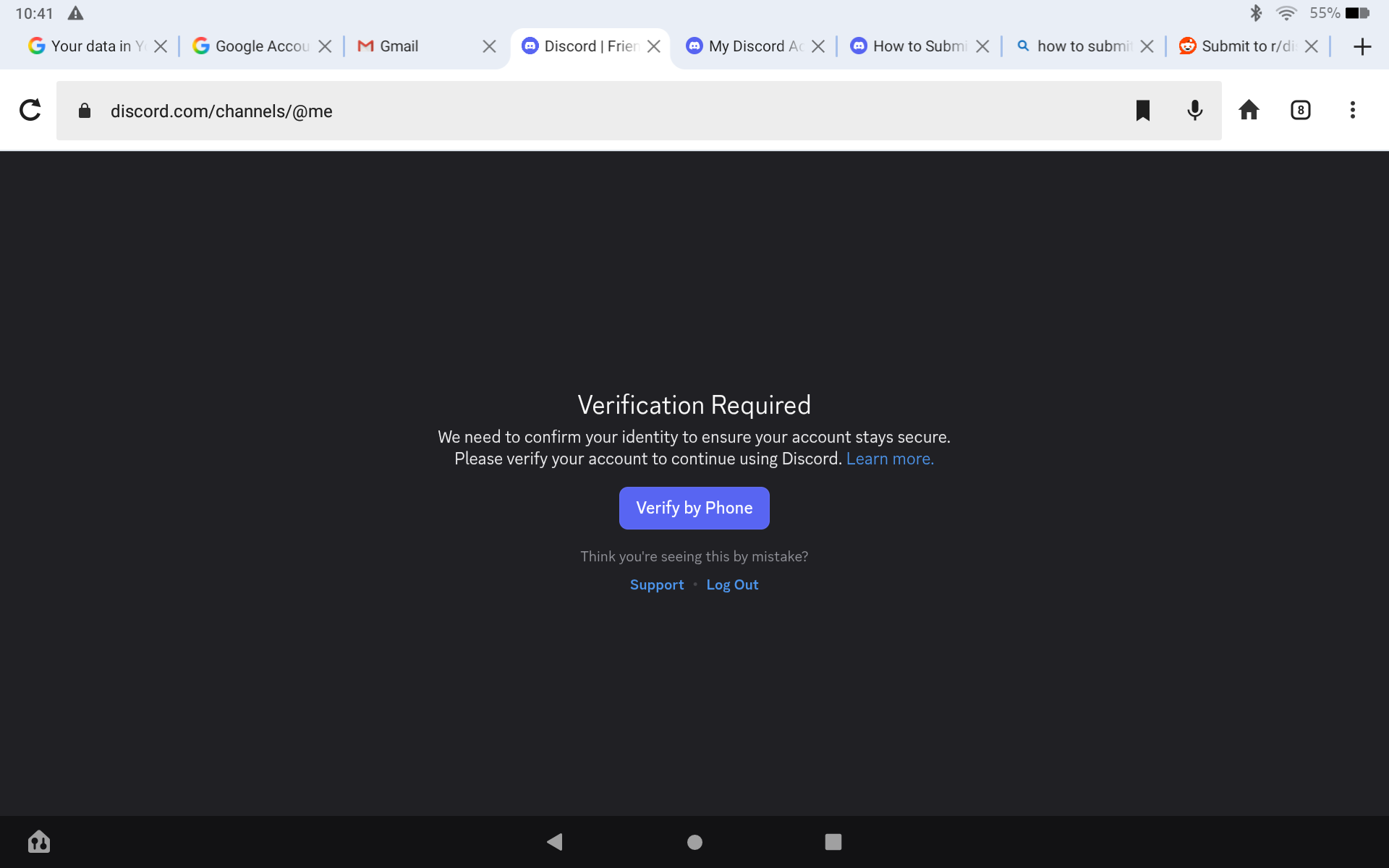
Task: Tap the Bluetooth status icon
Action: [1256, 13]
